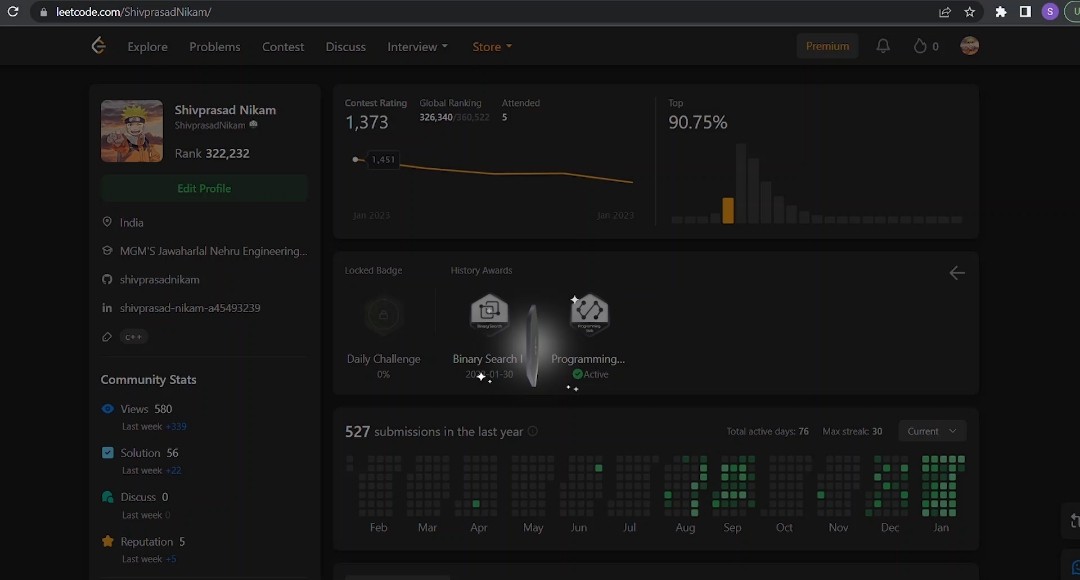Open the Chrome profile avatar S
The width and height of the screenshot is (1080, 580).
(x=1050, y=12)
